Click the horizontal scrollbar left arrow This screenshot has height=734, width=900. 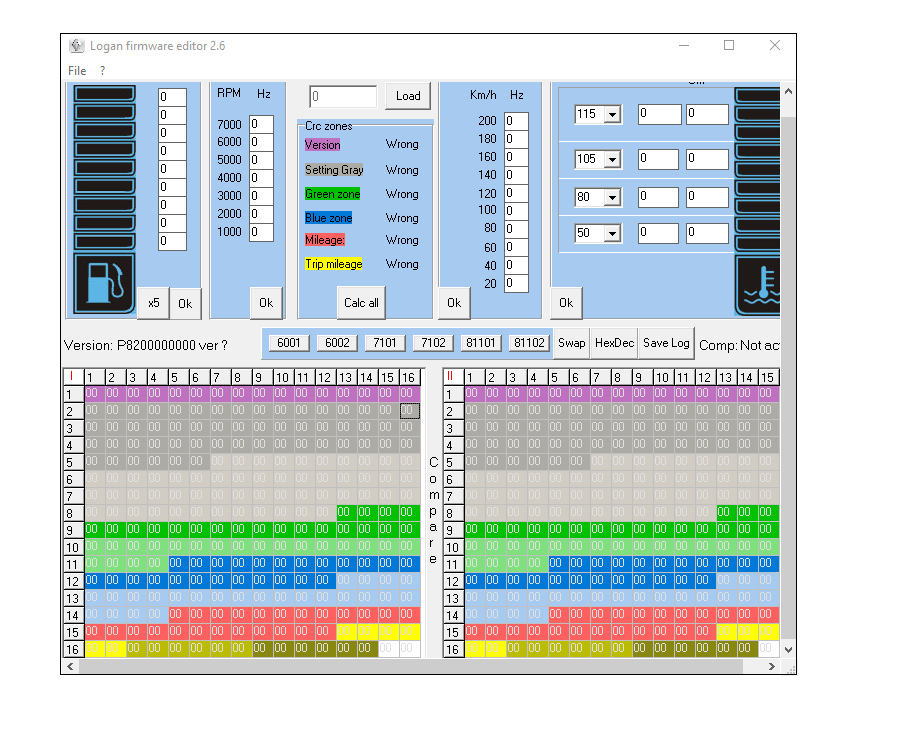click(71, 666)
